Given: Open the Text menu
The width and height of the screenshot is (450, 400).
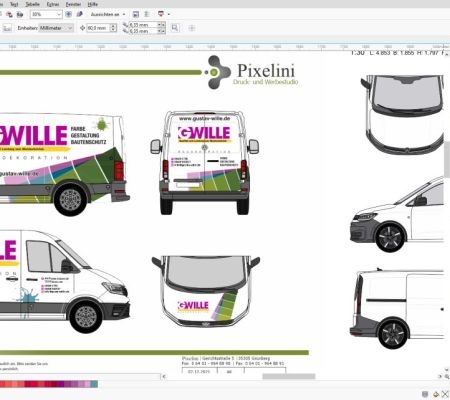Looking at the screenshot, I should tap(14, 4).
